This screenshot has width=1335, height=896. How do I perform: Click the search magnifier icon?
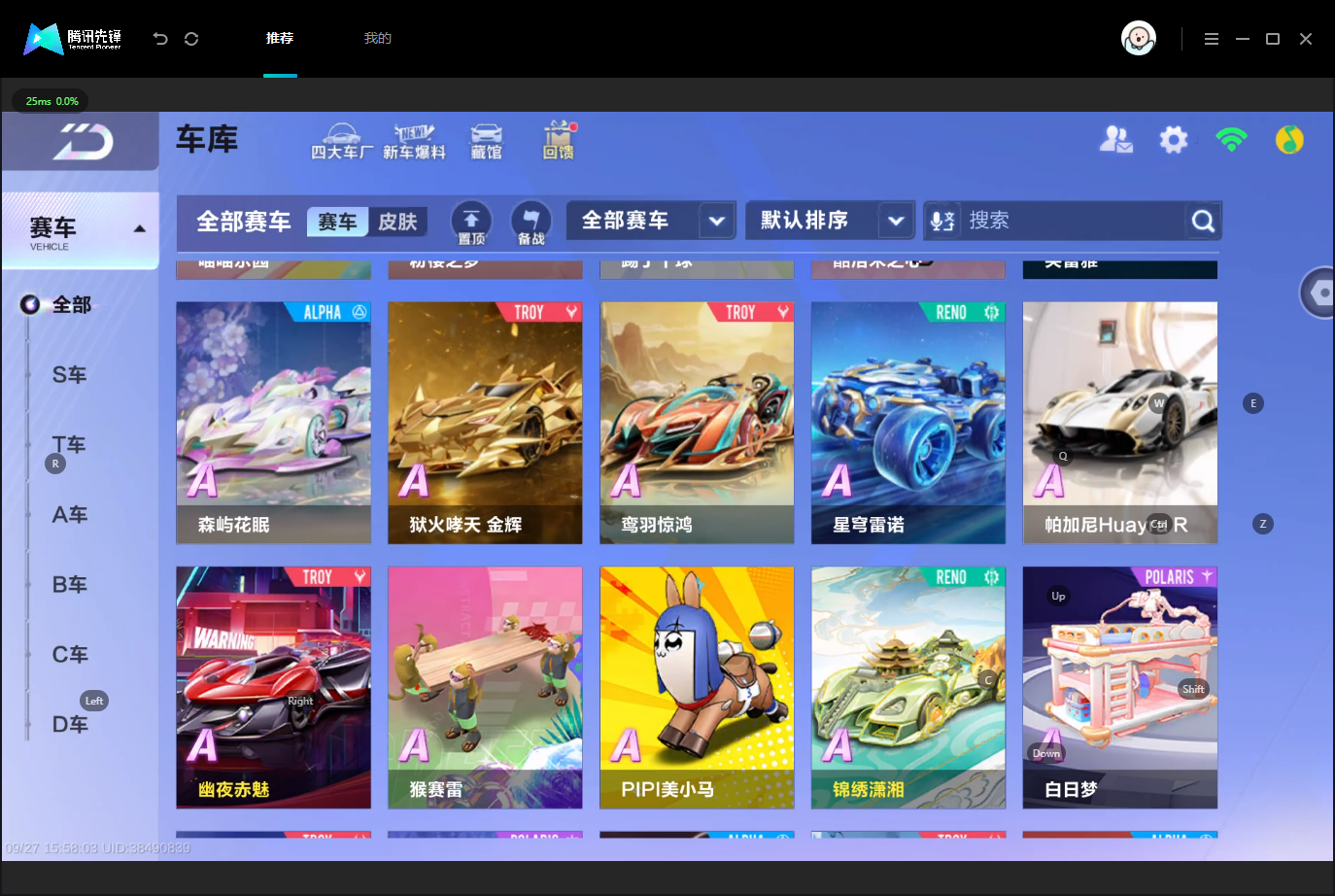1203,222
